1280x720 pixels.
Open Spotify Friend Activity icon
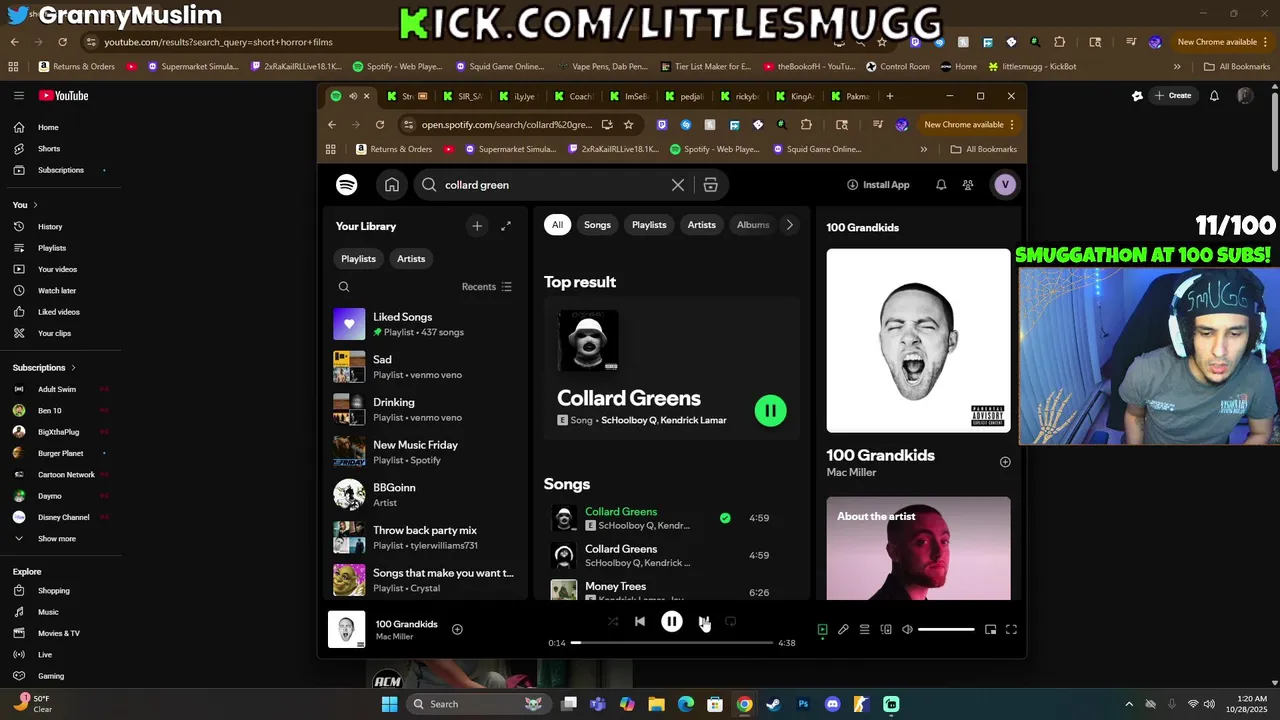tap(968, 185)
